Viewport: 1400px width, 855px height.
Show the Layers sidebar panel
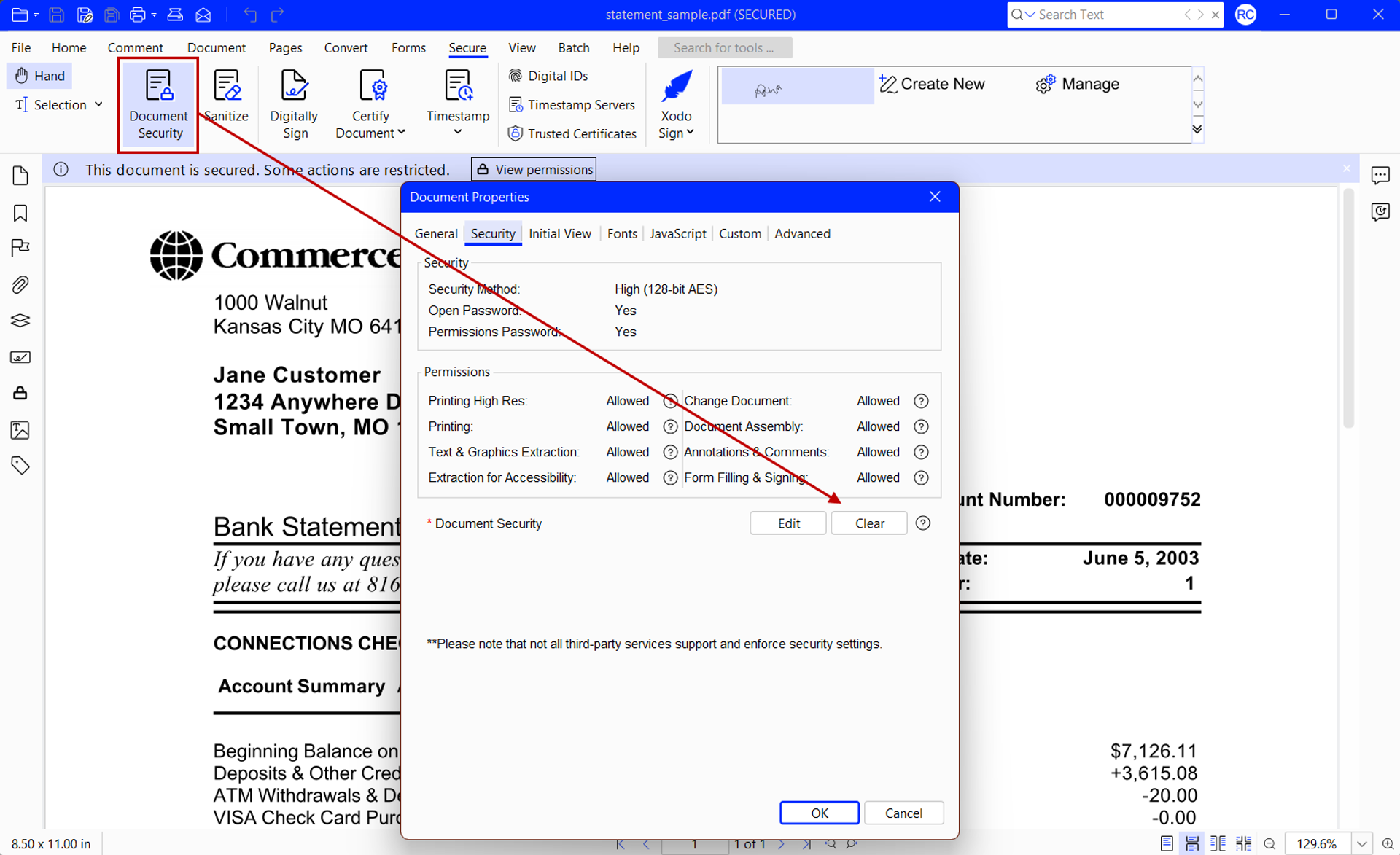(20, 321)
